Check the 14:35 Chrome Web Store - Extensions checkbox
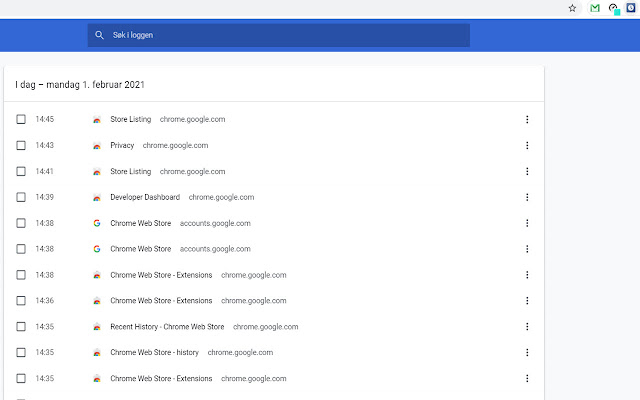640x400 pixels. click(x=21, y=378)
